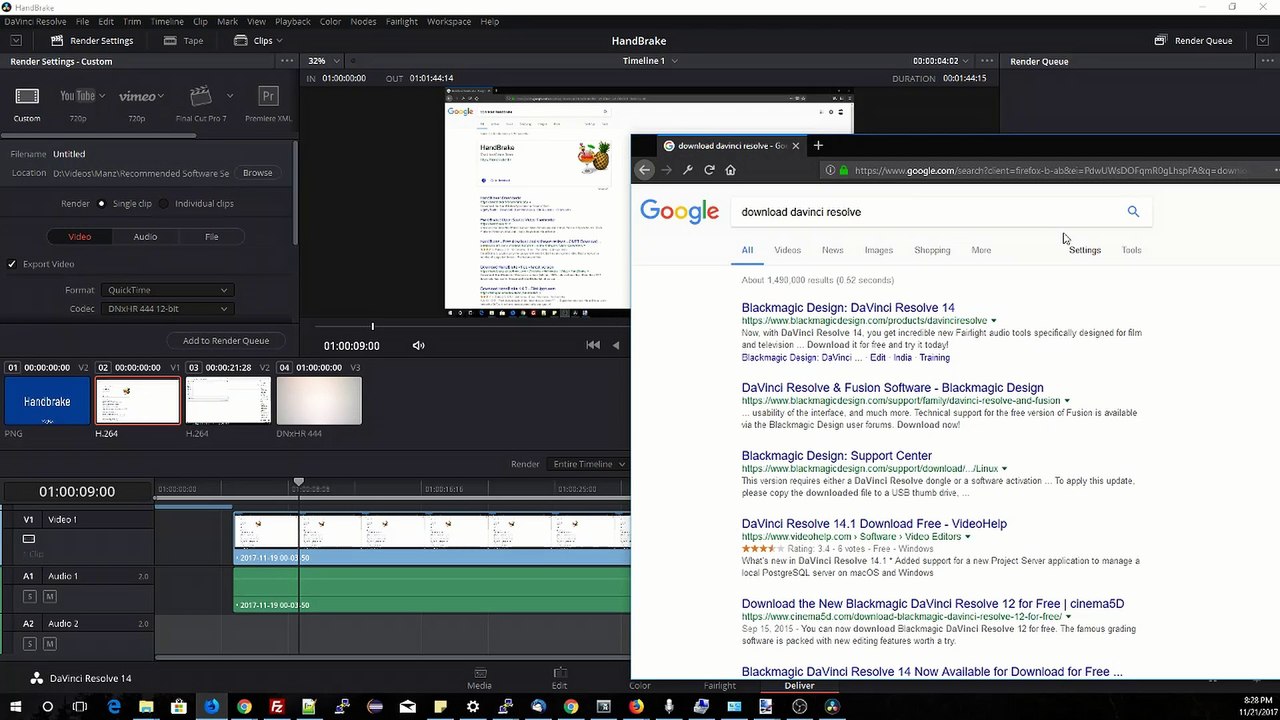This screenshot has height=720, width=1280.
Task: Switch to the Edit page
Action: (560, 679)
